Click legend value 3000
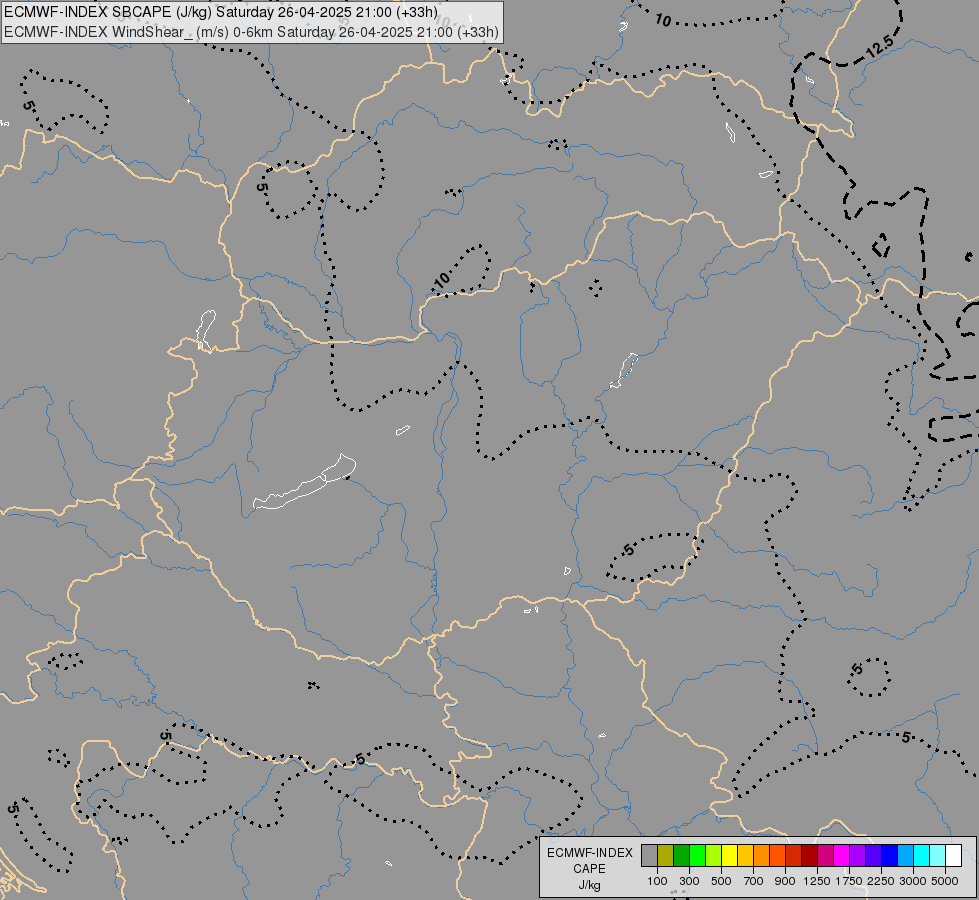Image resolution: width=979 pixels, height=900 pixels. 912,881
